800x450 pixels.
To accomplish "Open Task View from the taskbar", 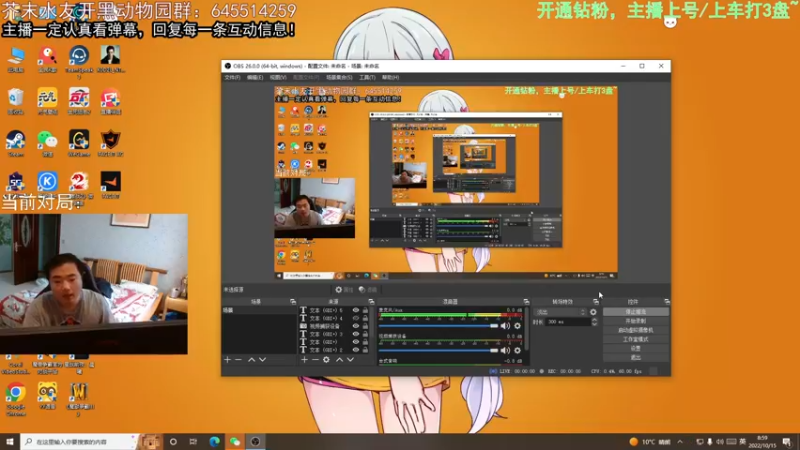I will click(193, 442).
